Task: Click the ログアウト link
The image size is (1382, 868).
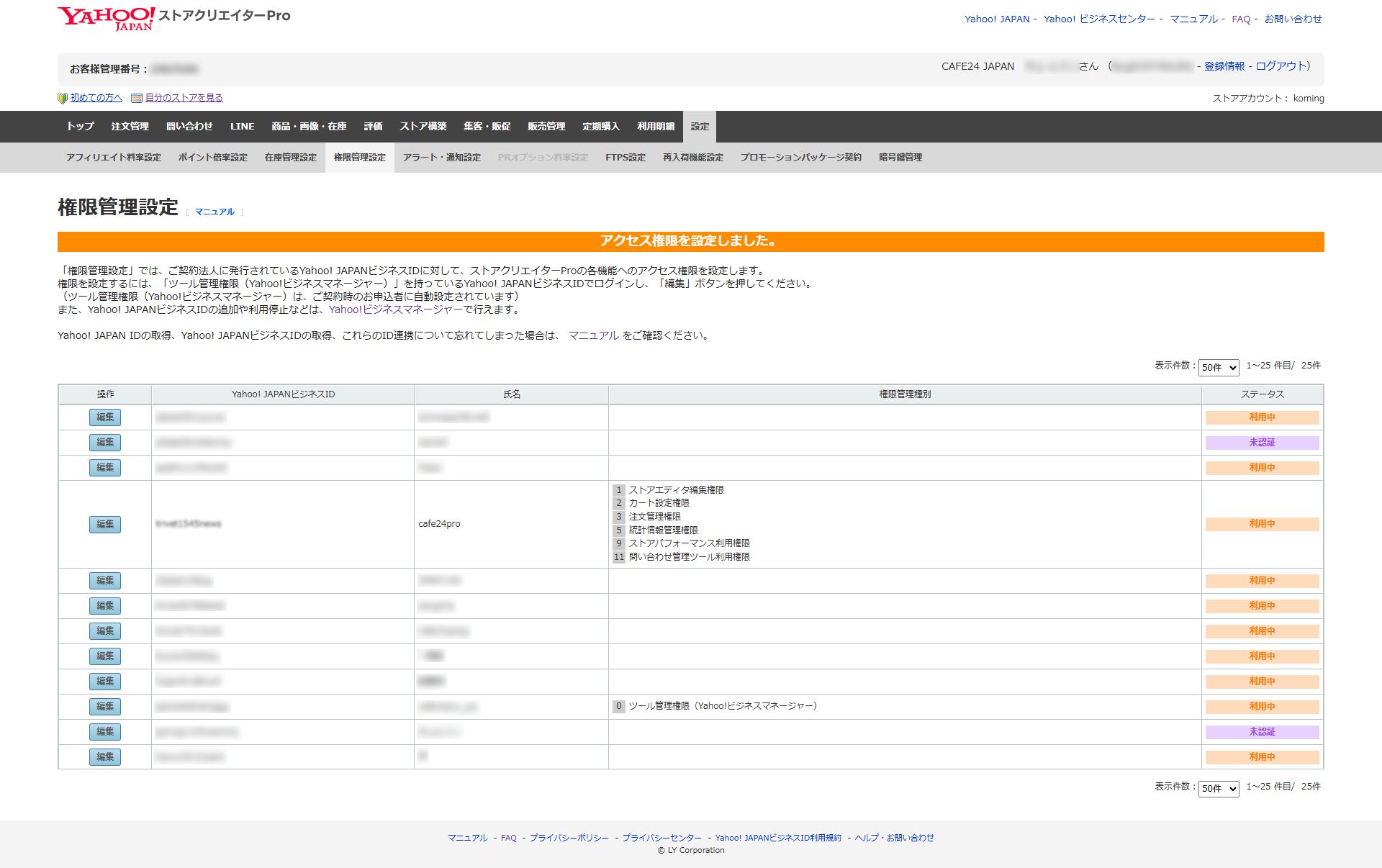Action: coord(1281,65)
